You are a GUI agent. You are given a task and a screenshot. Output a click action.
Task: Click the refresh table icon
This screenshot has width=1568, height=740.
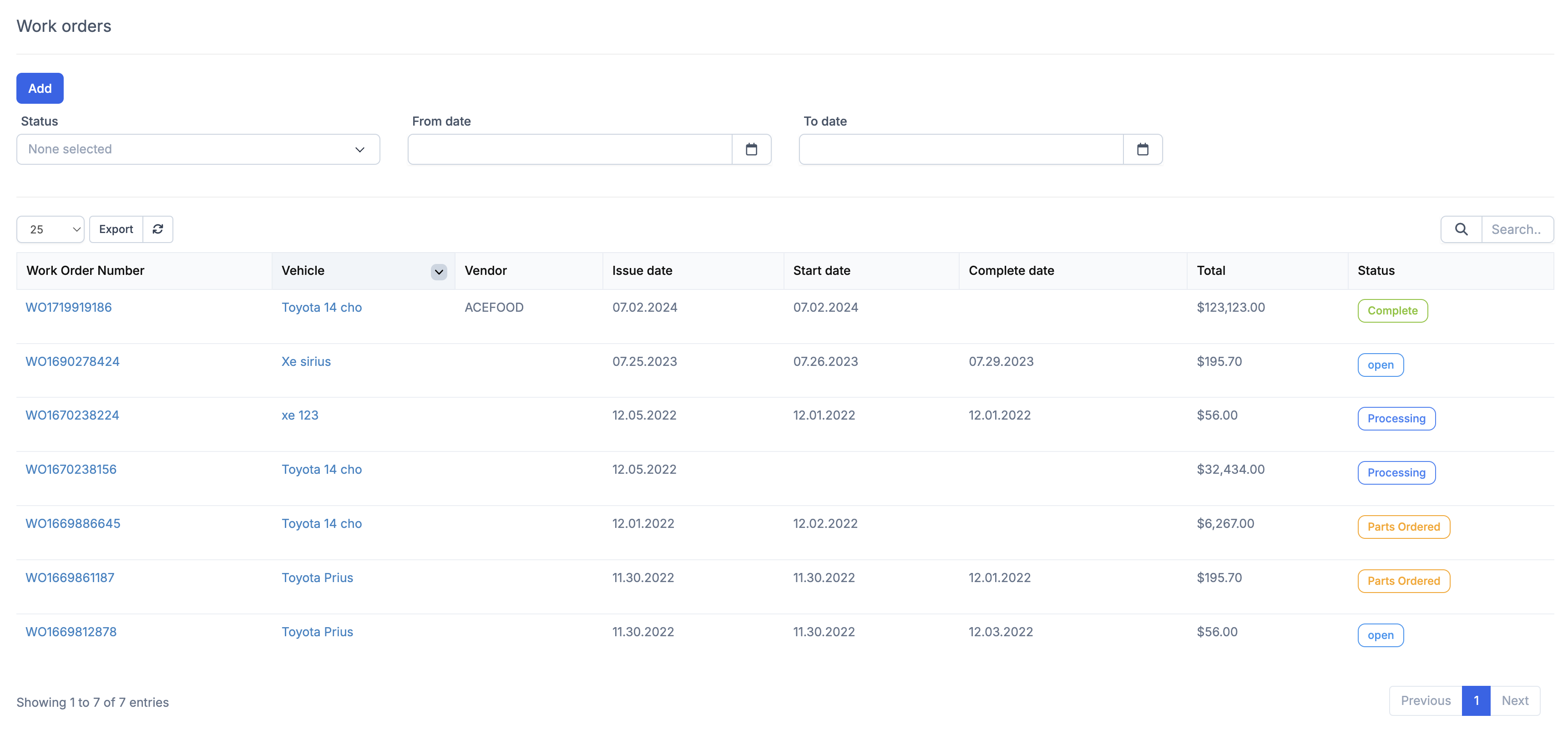pos(157,229)
